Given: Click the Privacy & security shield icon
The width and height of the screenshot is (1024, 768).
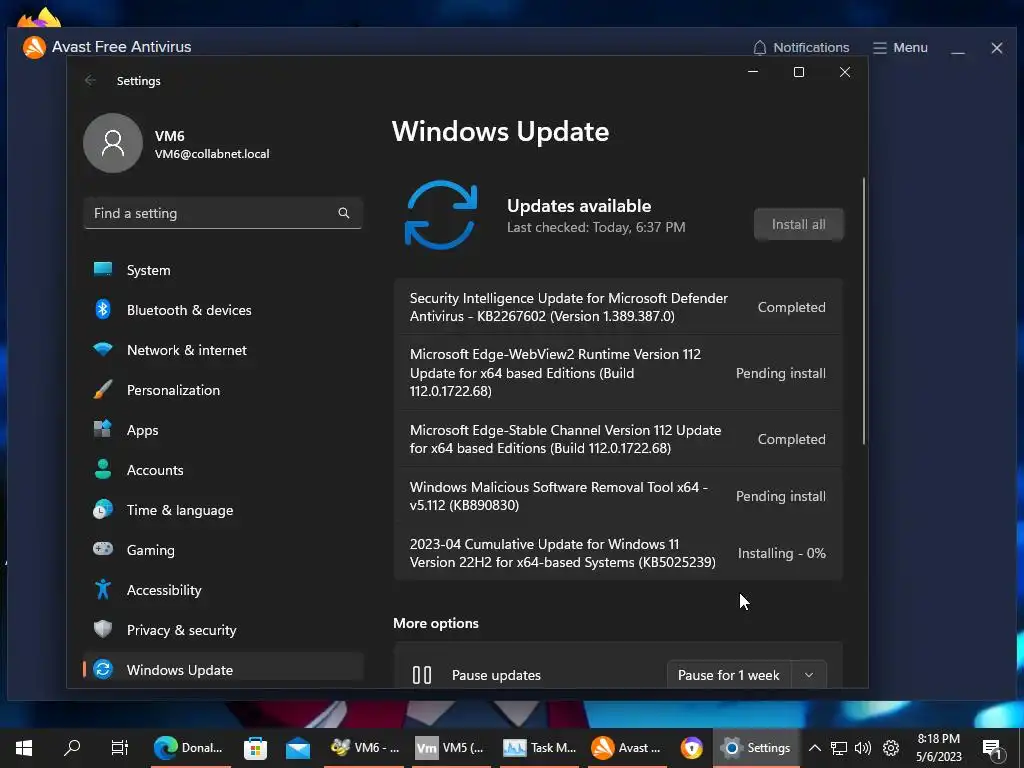Looking at the screenshot, I should pos(103,629).
